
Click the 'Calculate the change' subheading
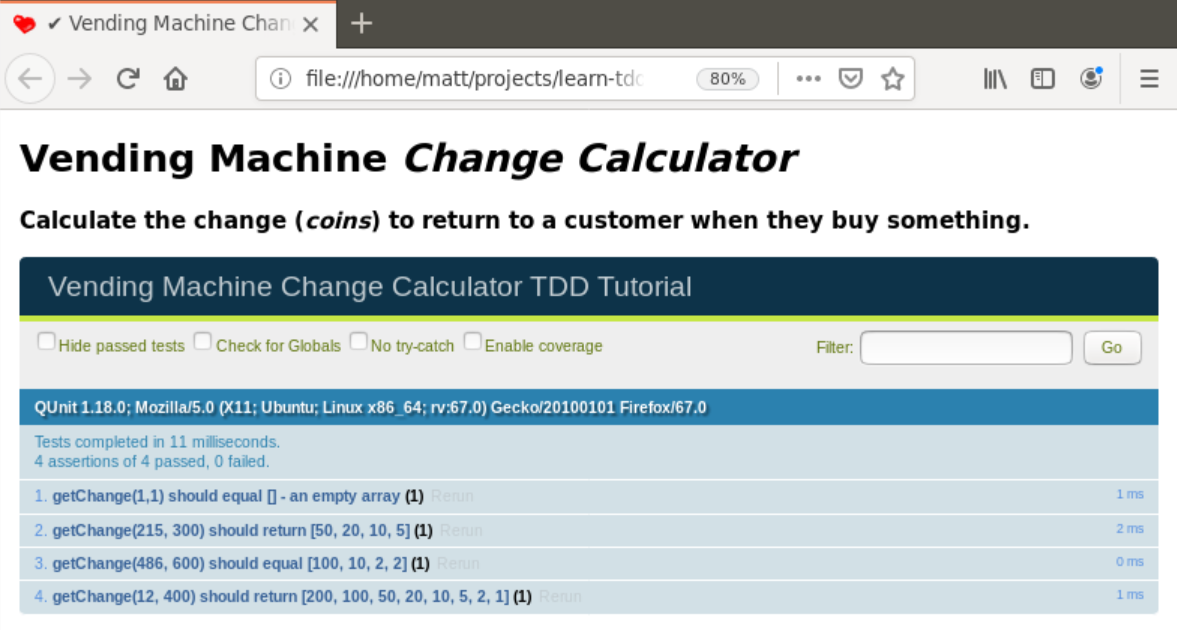[x=524, y=220]
